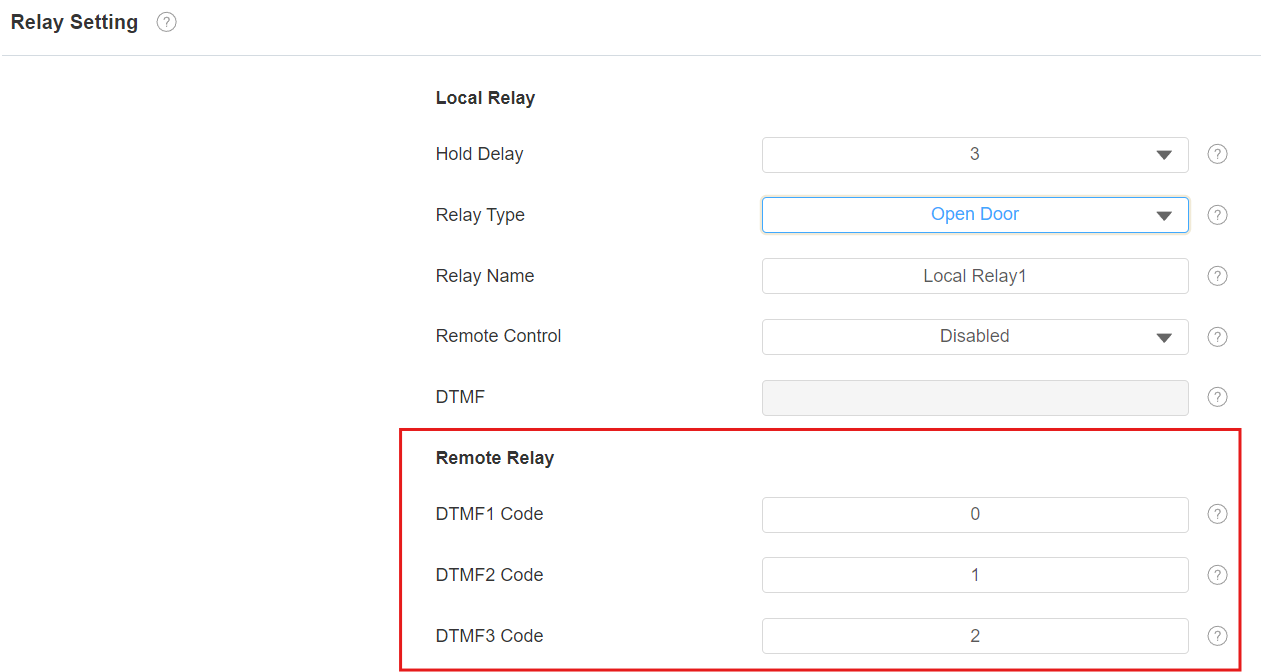
Task: Open help icon next to Relay Setting title
Action: tap(167, 22)
